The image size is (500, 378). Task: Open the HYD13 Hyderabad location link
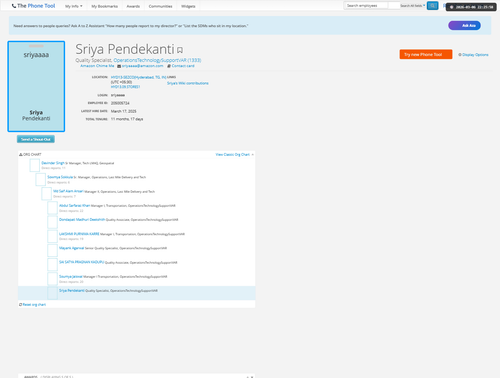138,77
